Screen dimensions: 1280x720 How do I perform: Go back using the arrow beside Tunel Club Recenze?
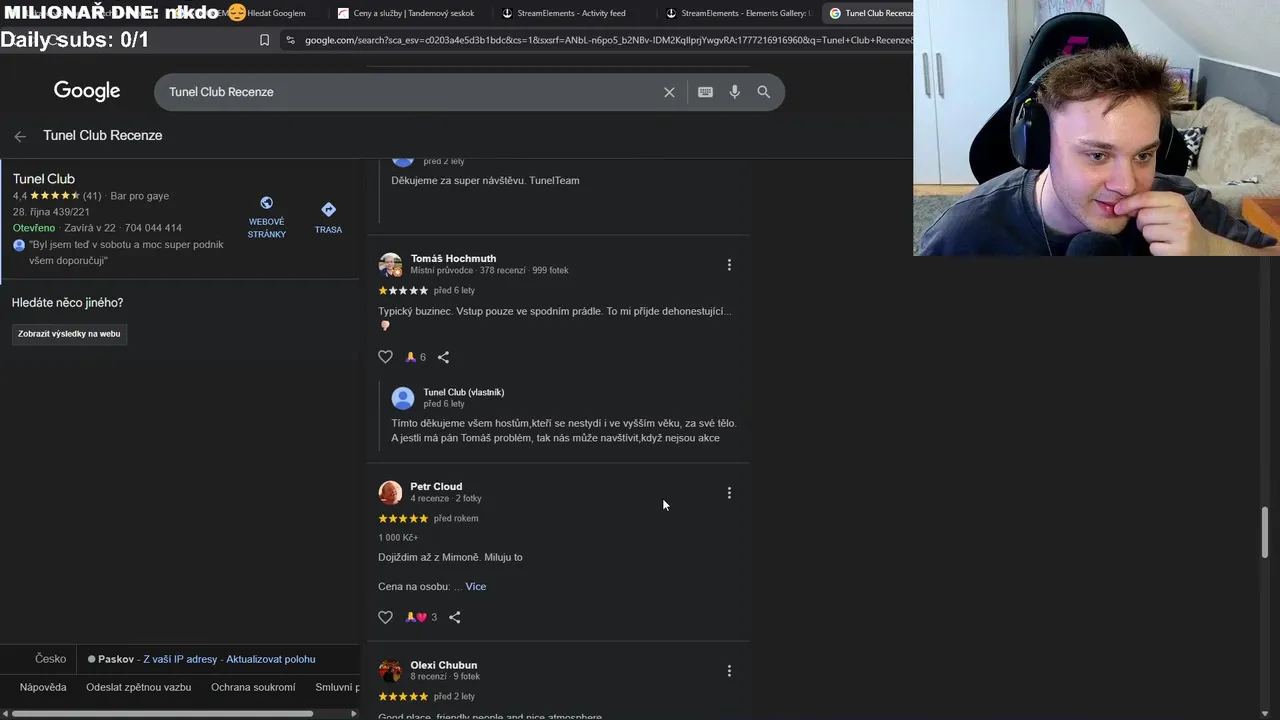[20, 136]
